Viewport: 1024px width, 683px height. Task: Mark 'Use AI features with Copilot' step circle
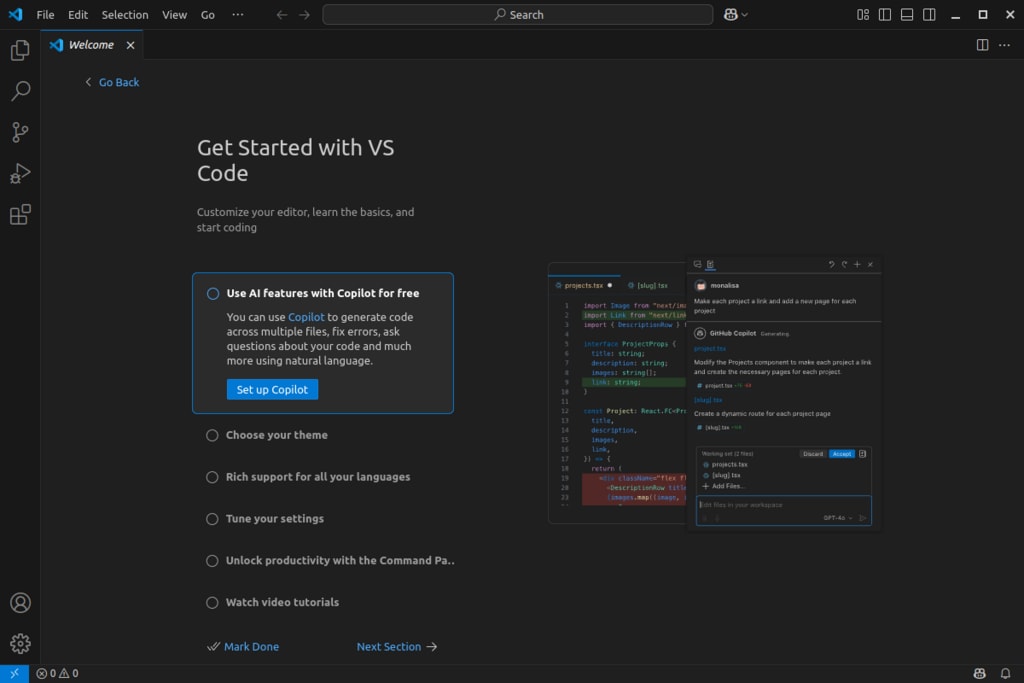[213, 294]
